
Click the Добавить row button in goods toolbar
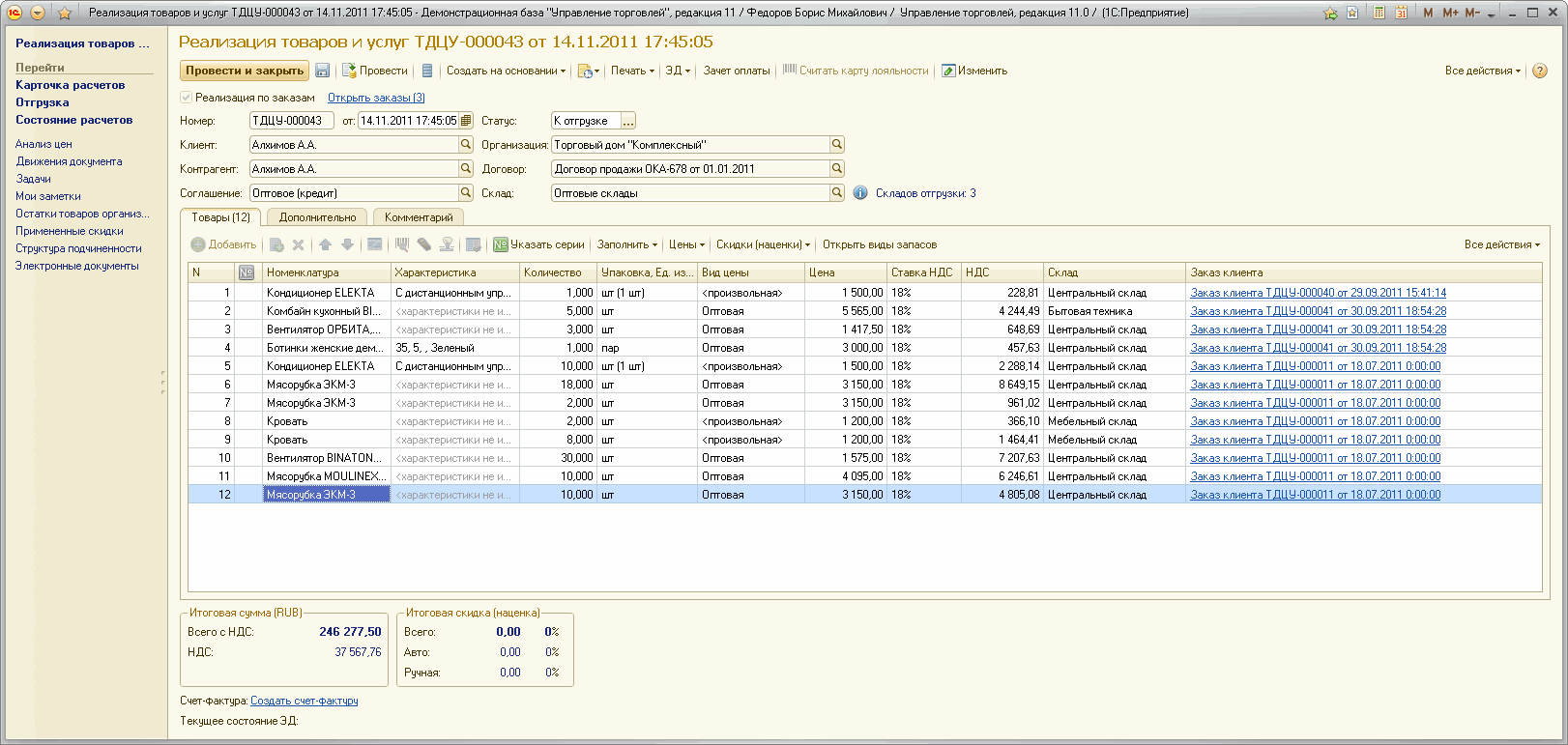point(223,244)
